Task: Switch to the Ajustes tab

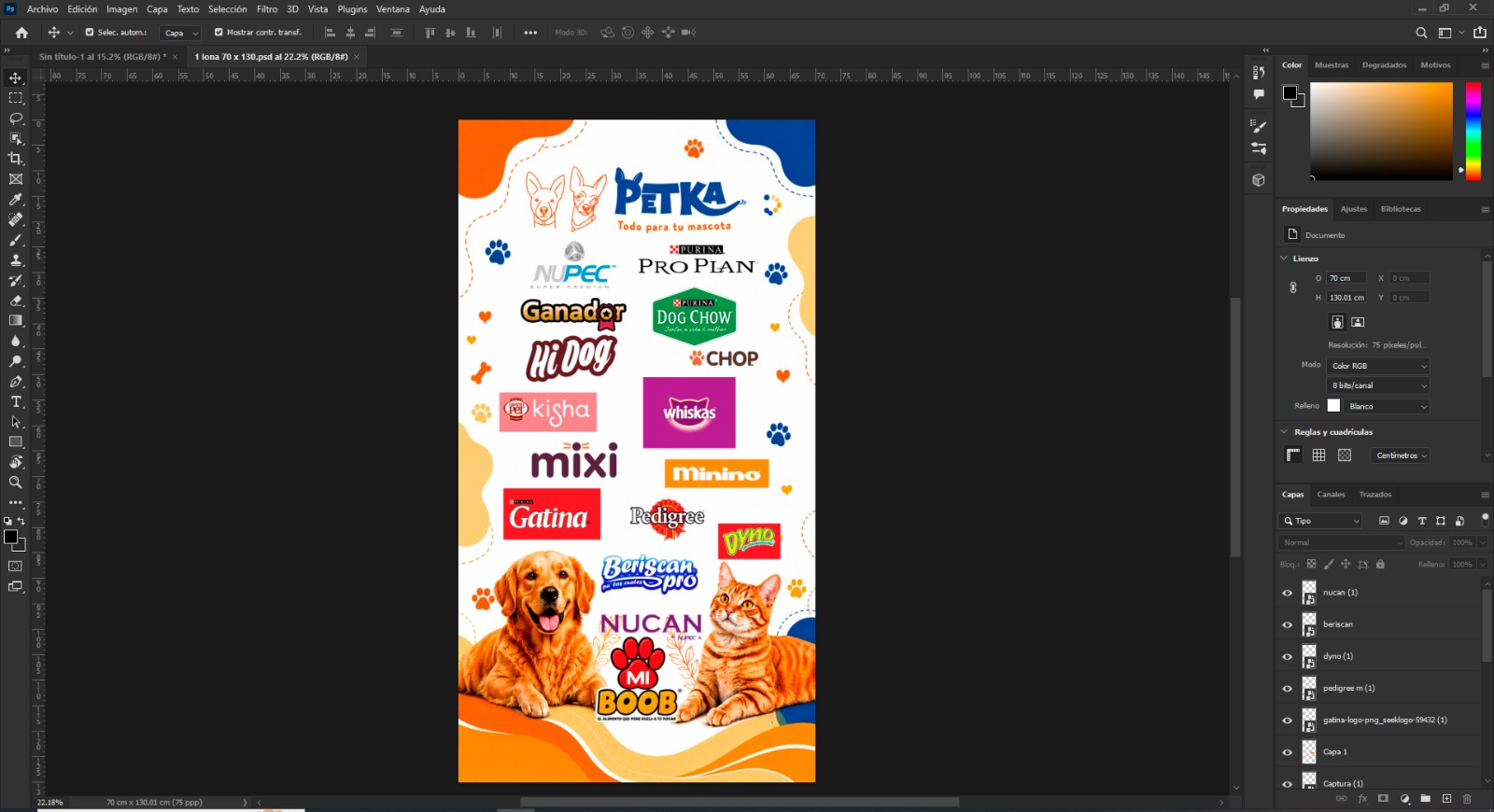Action: (x=1353, y=209)
